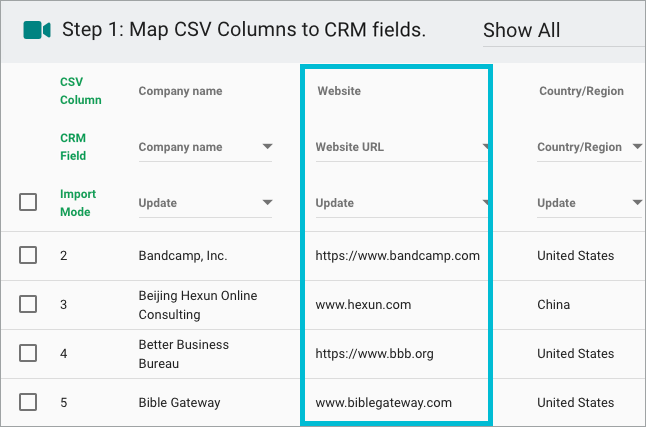646x427 pixels.
Task: Click the https://www.bbb.org cell
Action: click(374, 354)
